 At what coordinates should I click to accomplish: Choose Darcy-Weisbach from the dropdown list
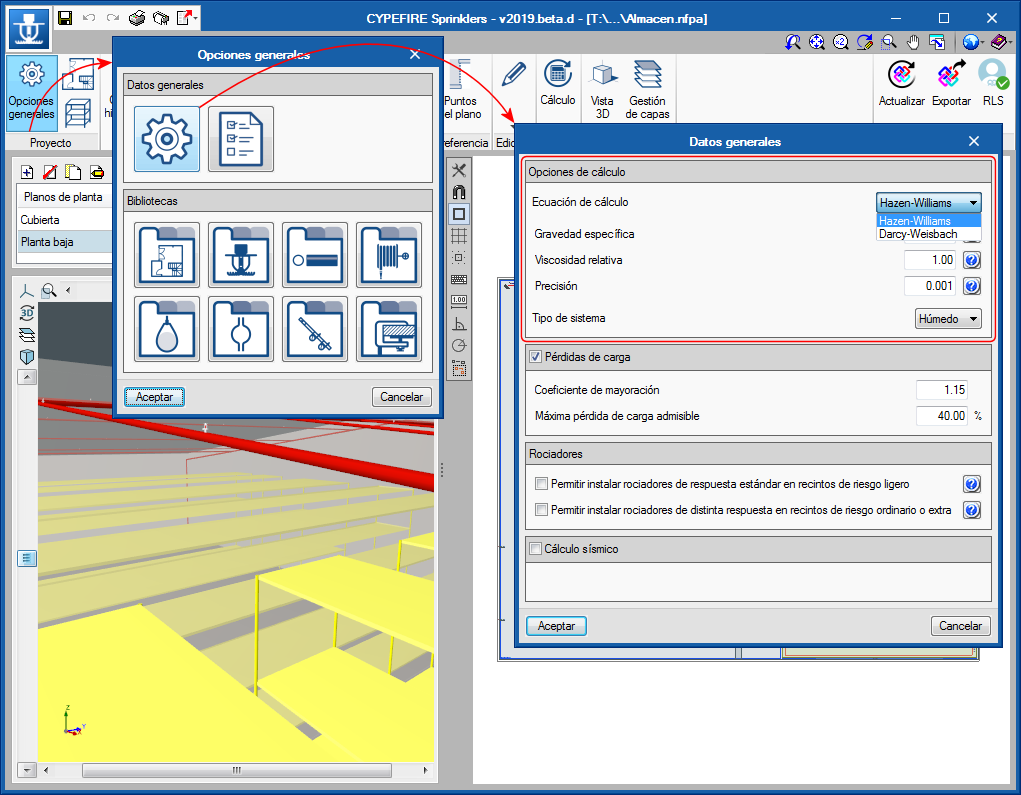929,234
